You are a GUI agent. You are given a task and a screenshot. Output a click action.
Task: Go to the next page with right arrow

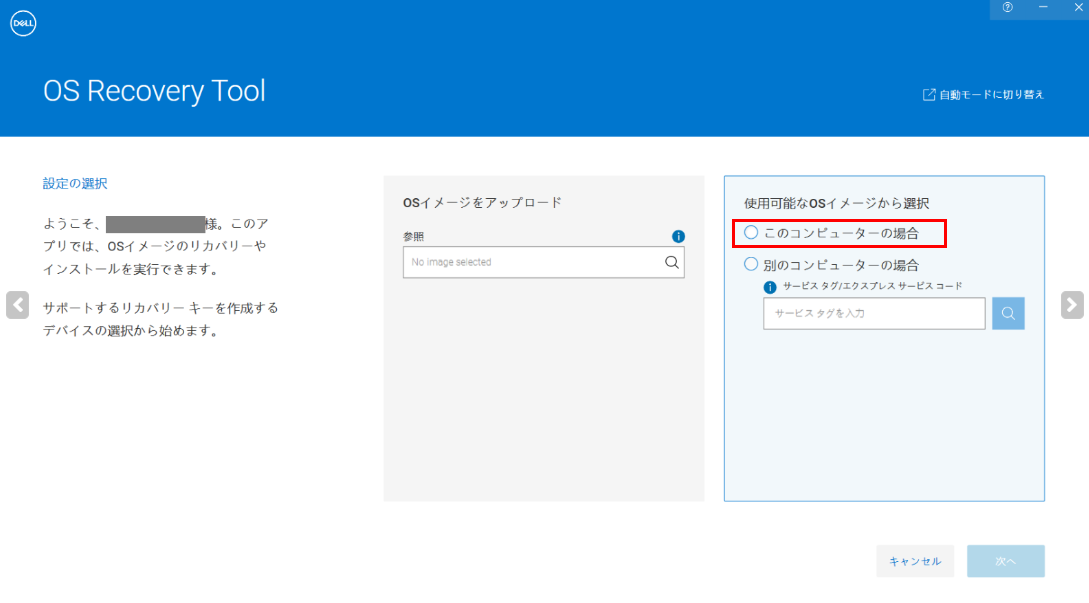(x=1072, y=305)
